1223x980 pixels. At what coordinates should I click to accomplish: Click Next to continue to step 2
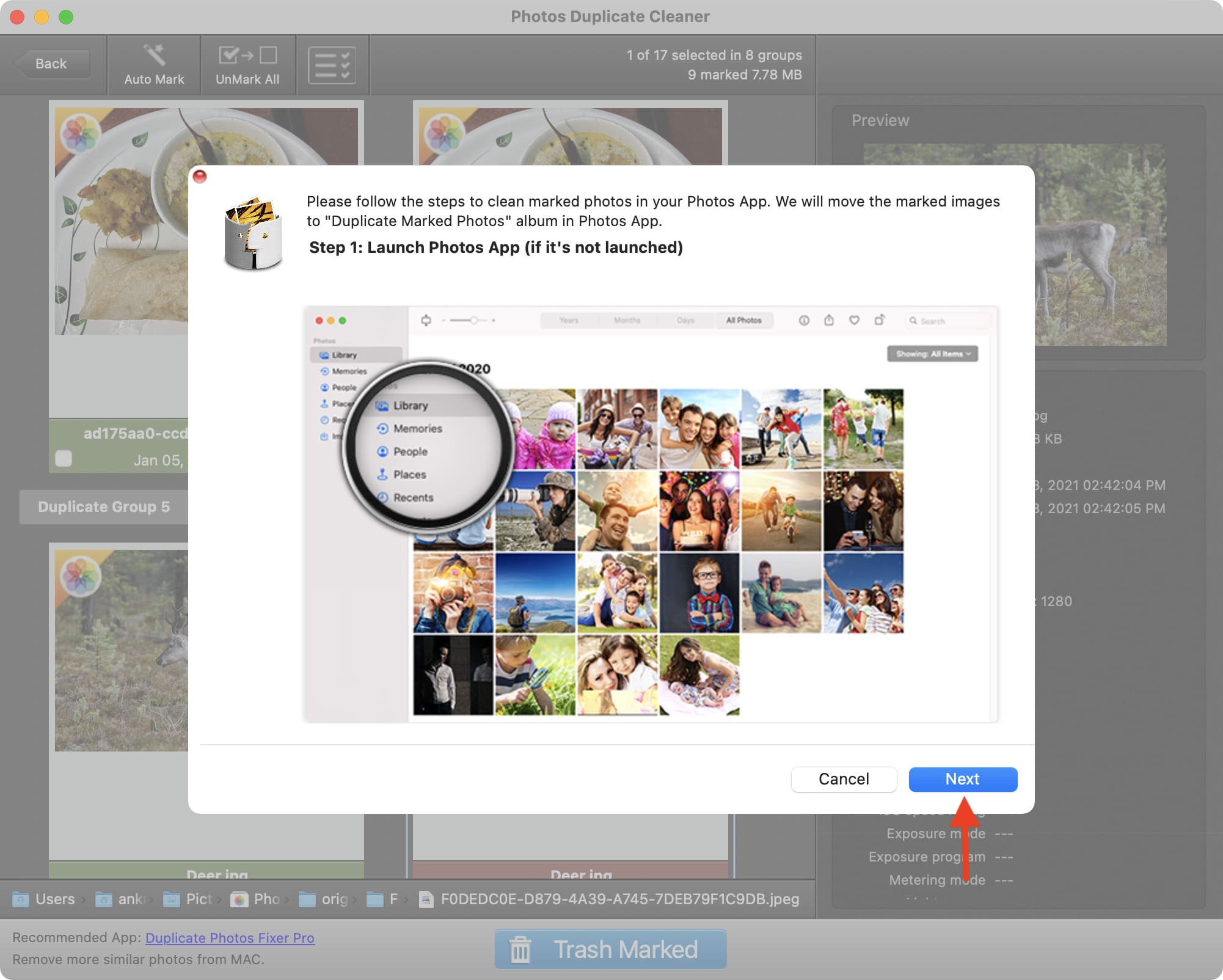pyautogui.click(x=963, y=779)
